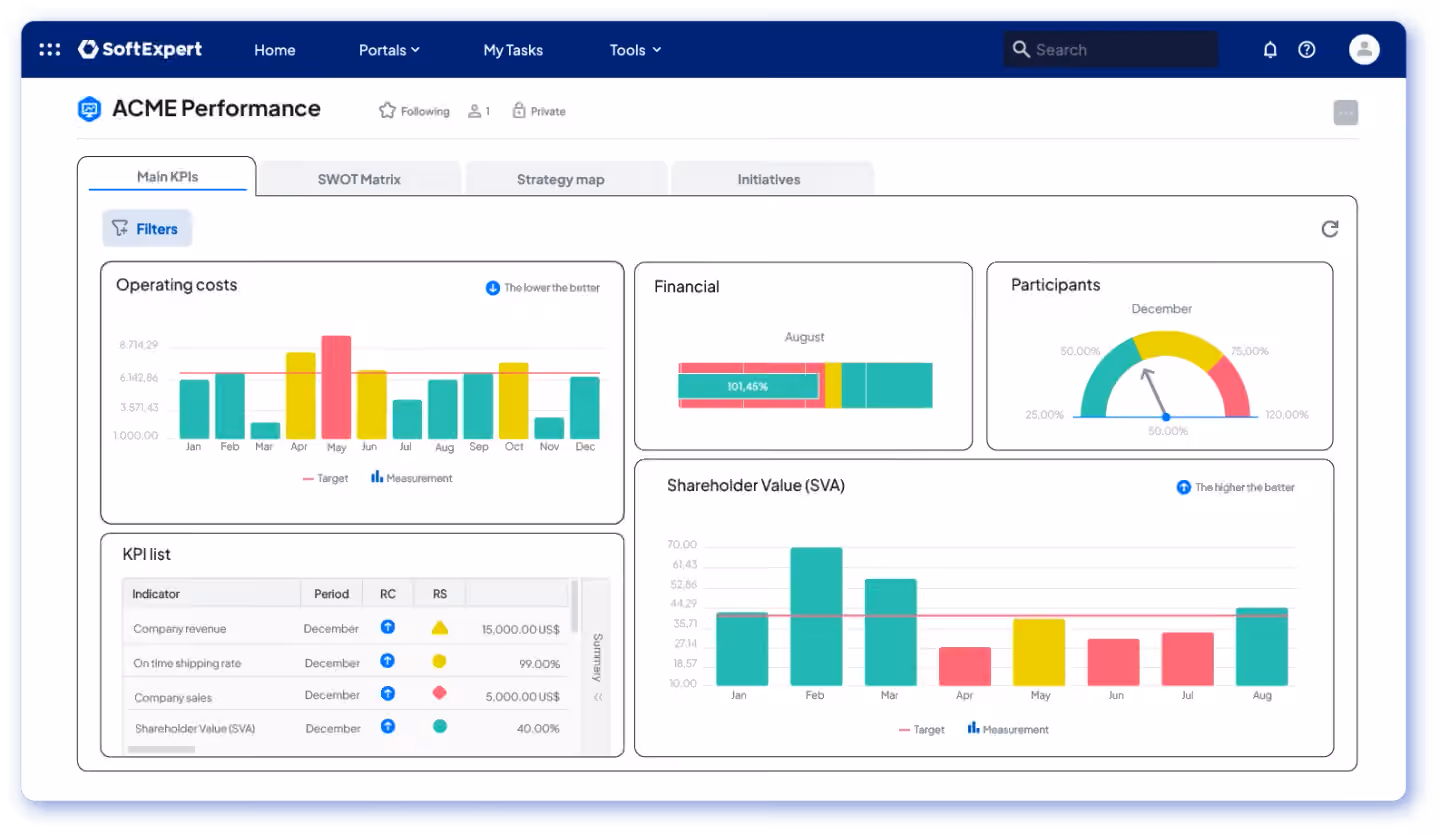Expand the Summary side panel chevron
Screen dimensions: 1440x835
[598, 697]
